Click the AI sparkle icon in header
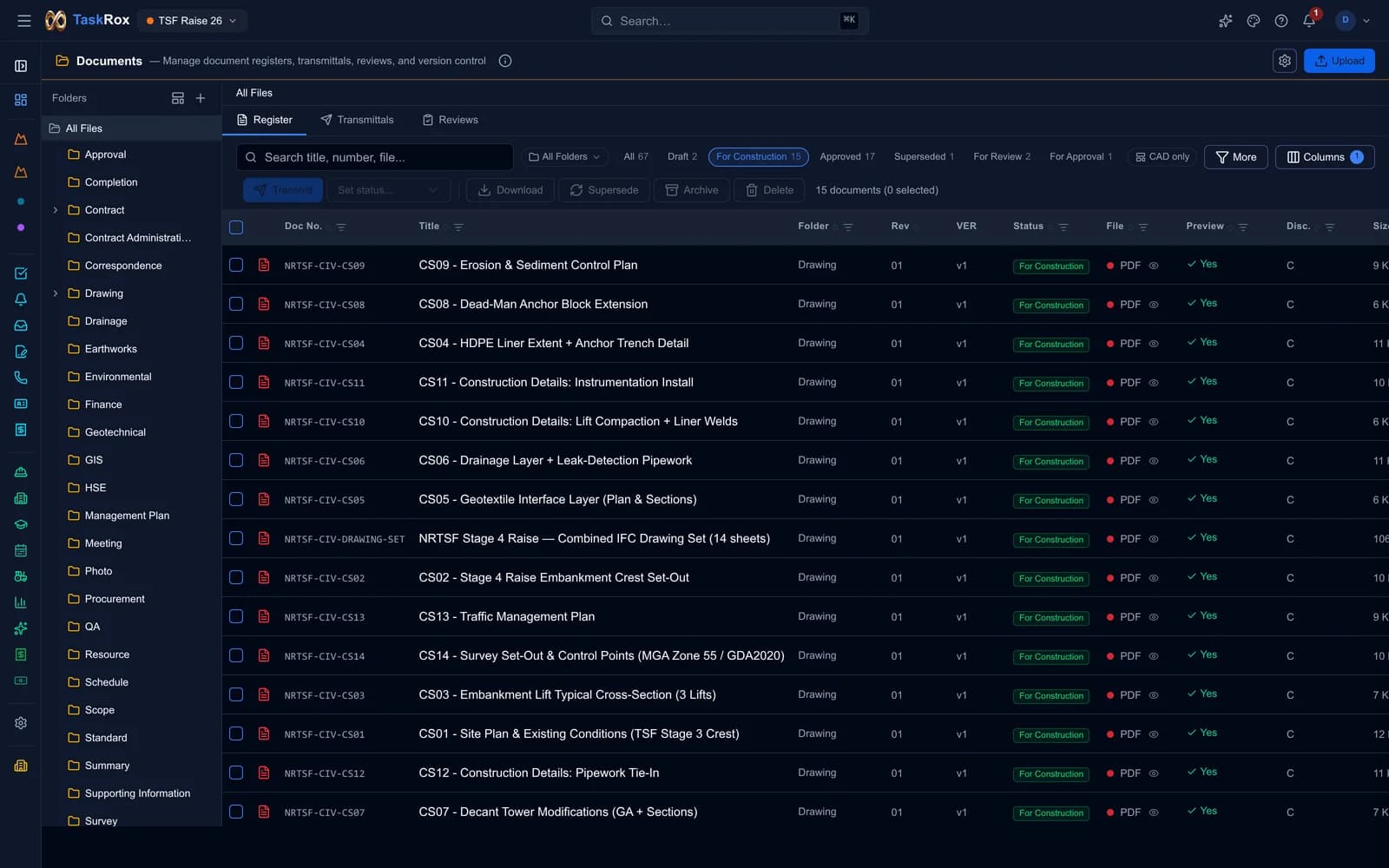This screenshot has width=1389, height=868. click(x=1226, y=21)
